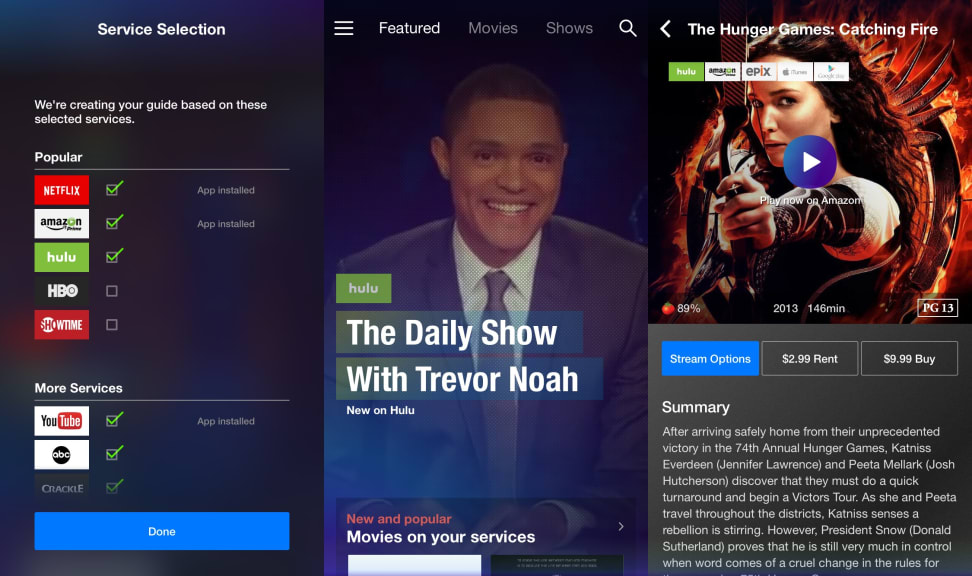Select the Google Play badge above the poster
Viewport: 972px width, 576px height.
[x=831, y=71]
